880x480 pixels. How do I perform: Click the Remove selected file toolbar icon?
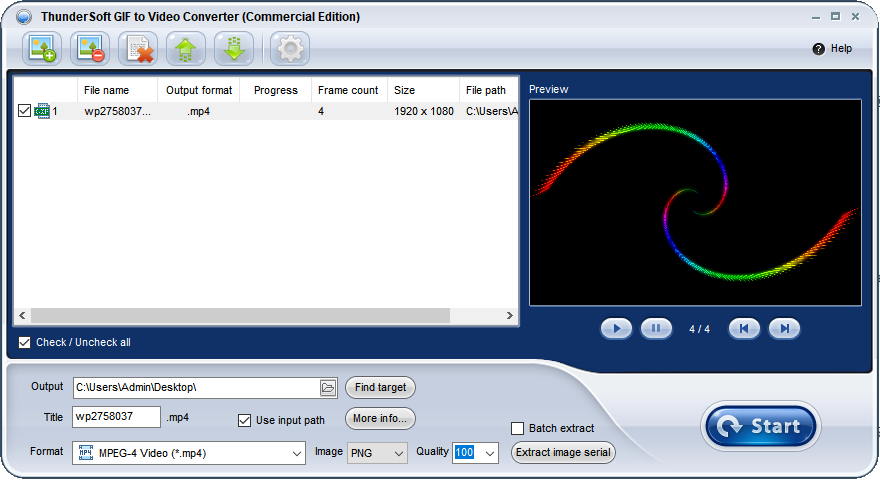[90, 48]
